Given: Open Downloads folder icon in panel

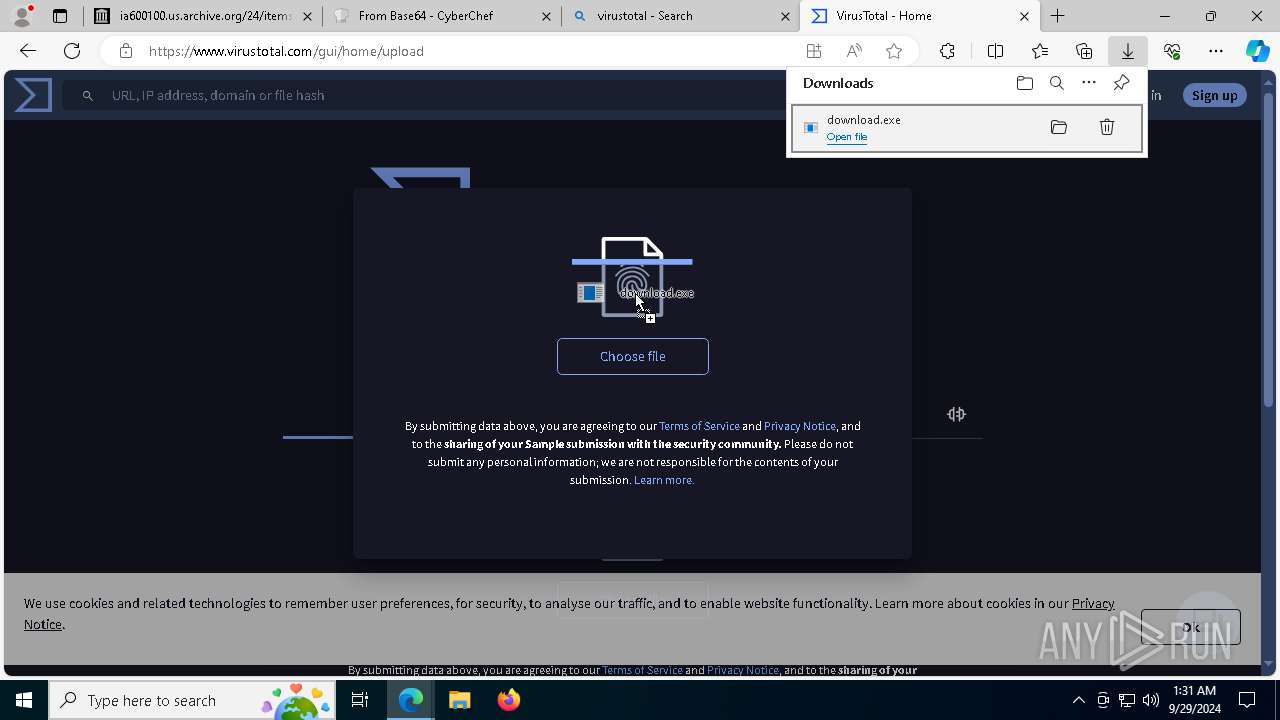Looking at the screenshot, I should click(x=1024, y=83).
